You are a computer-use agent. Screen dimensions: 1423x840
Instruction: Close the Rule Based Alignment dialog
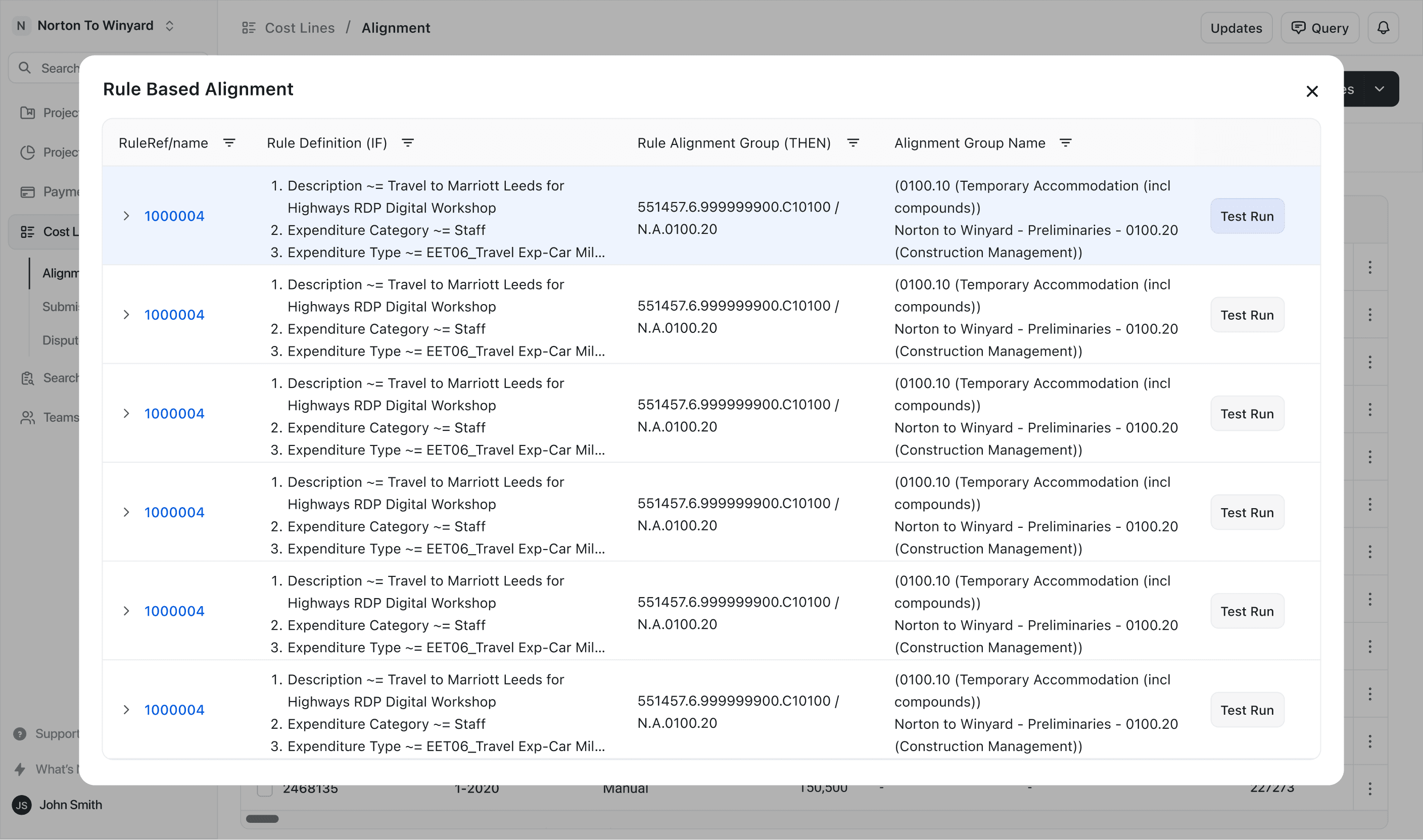[1311, 91]
